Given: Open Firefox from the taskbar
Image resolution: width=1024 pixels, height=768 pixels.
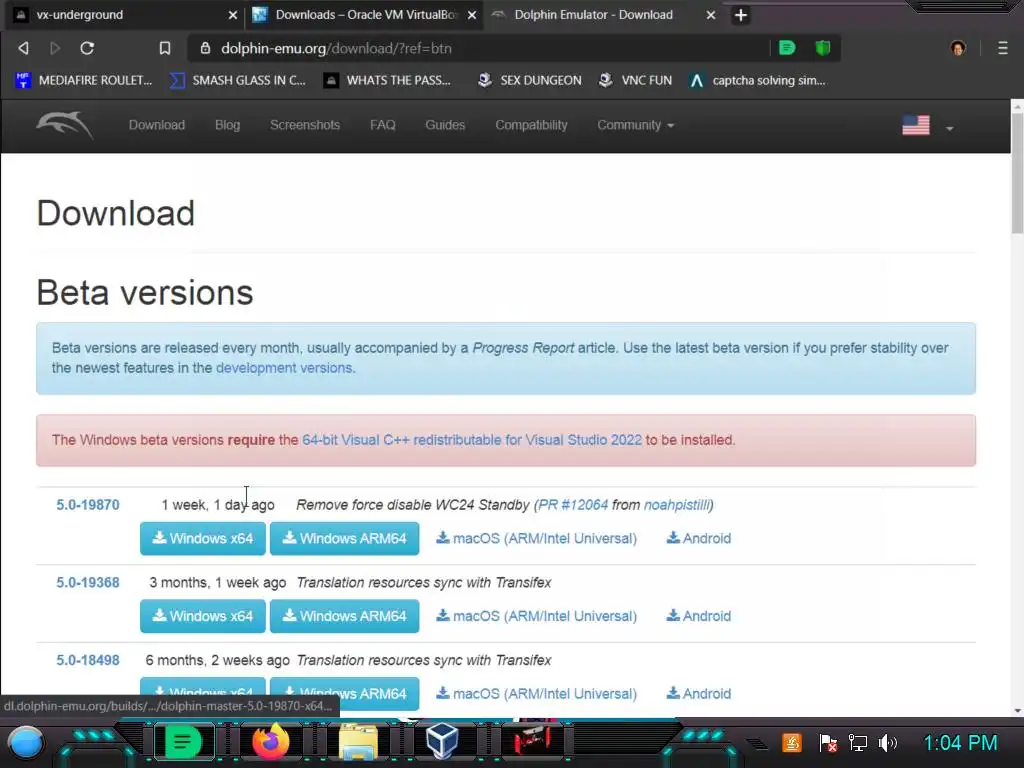Looking at the screenshot, I should pos(270,743).
